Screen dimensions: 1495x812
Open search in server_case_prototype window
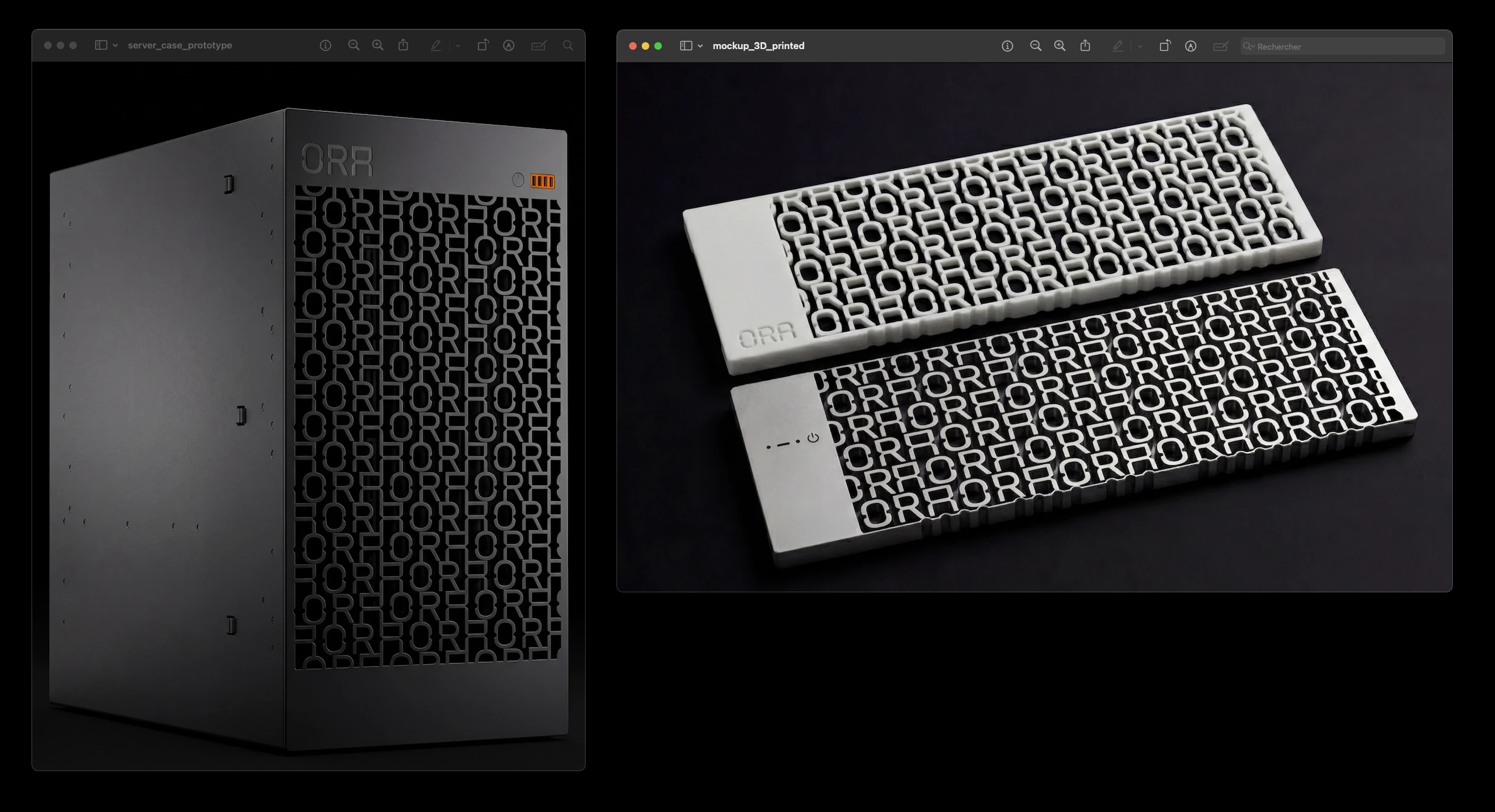click(x=568, y=45)
